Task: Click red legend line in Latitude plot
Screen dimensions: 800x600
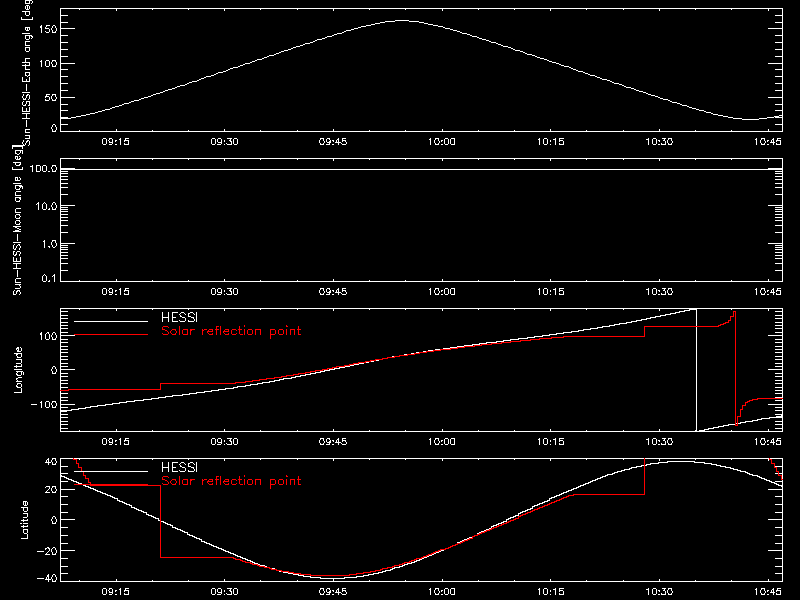Action: pyautogui.click(x=111, y=485)
